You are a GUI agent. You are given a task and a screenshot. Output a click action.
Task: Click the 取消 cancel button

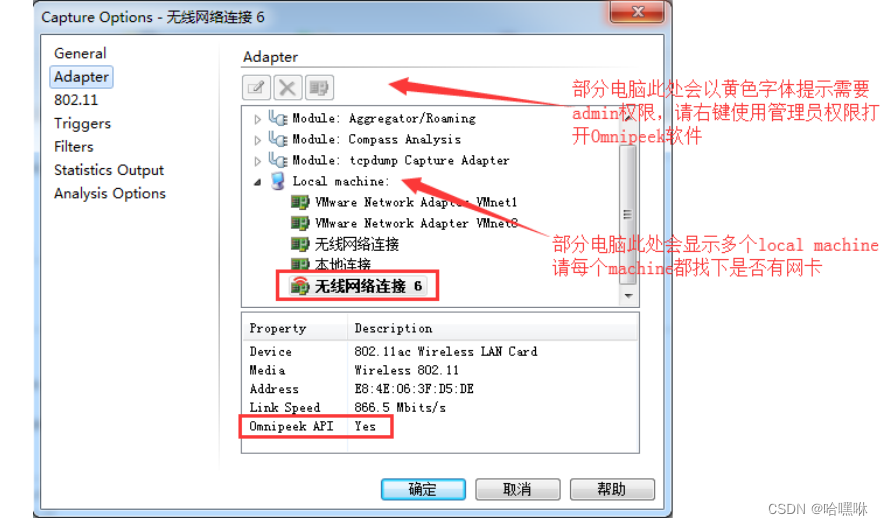click(518, 489)
